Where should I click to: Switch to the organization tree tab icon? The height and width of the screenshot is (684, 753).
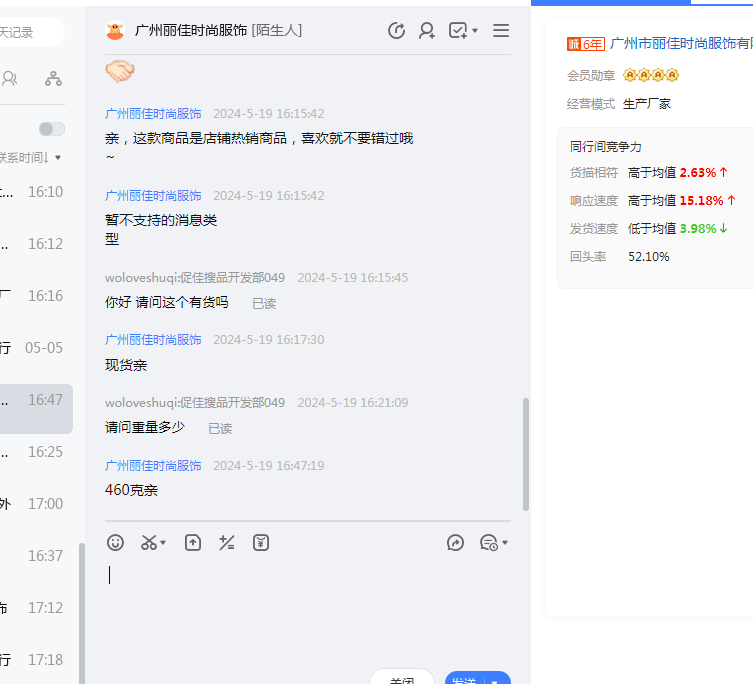coord(53,78)
